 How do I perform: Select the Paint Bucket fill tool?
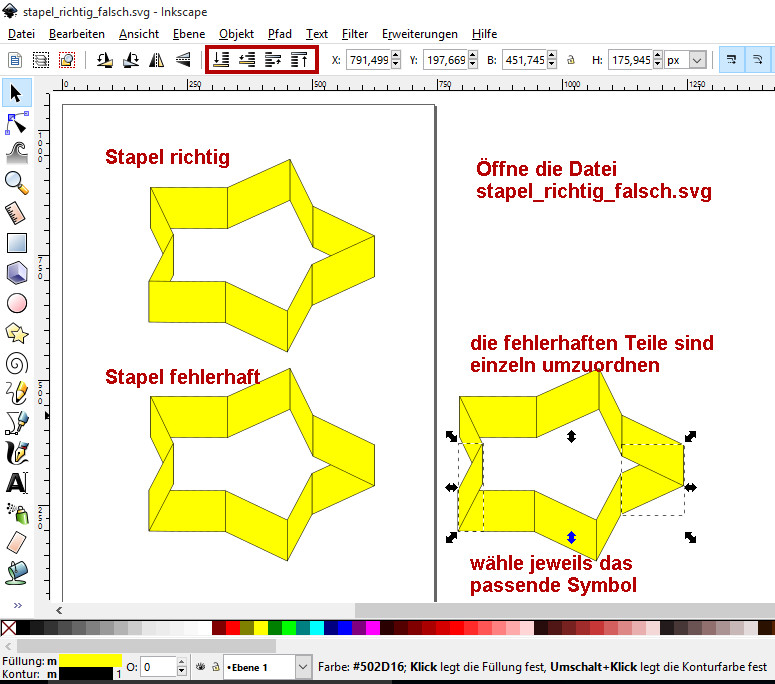(17, 573)
